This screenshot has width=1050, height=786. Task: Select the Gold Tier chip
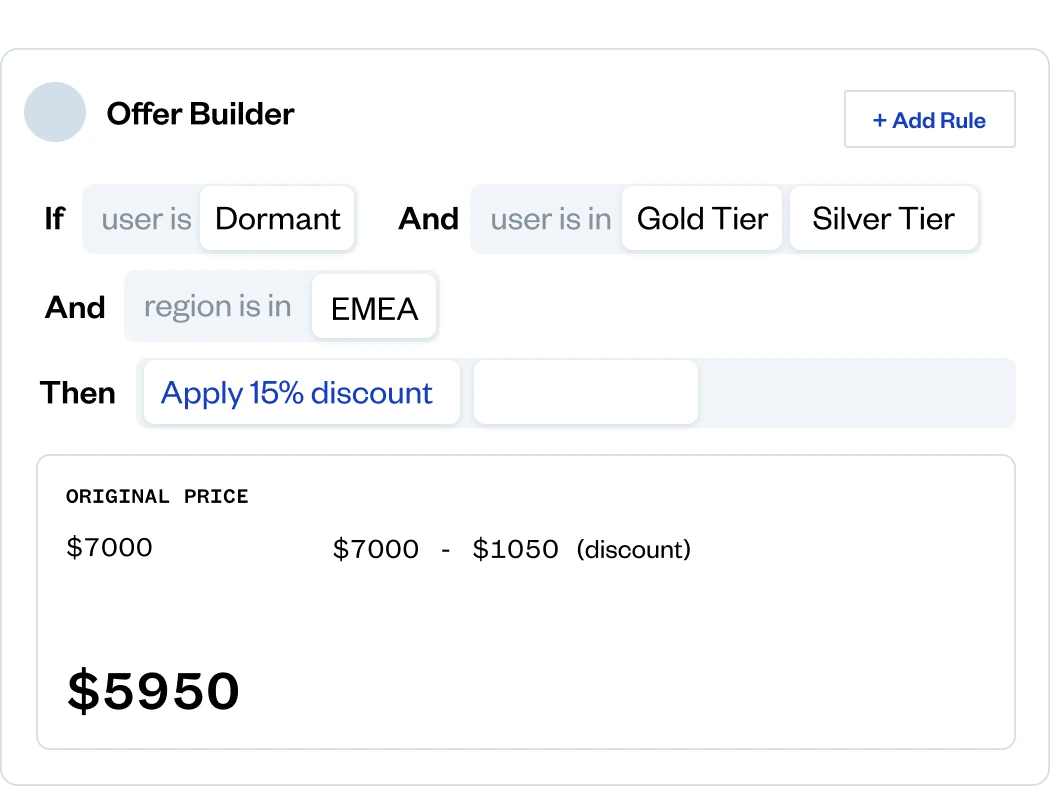[701, 218]
